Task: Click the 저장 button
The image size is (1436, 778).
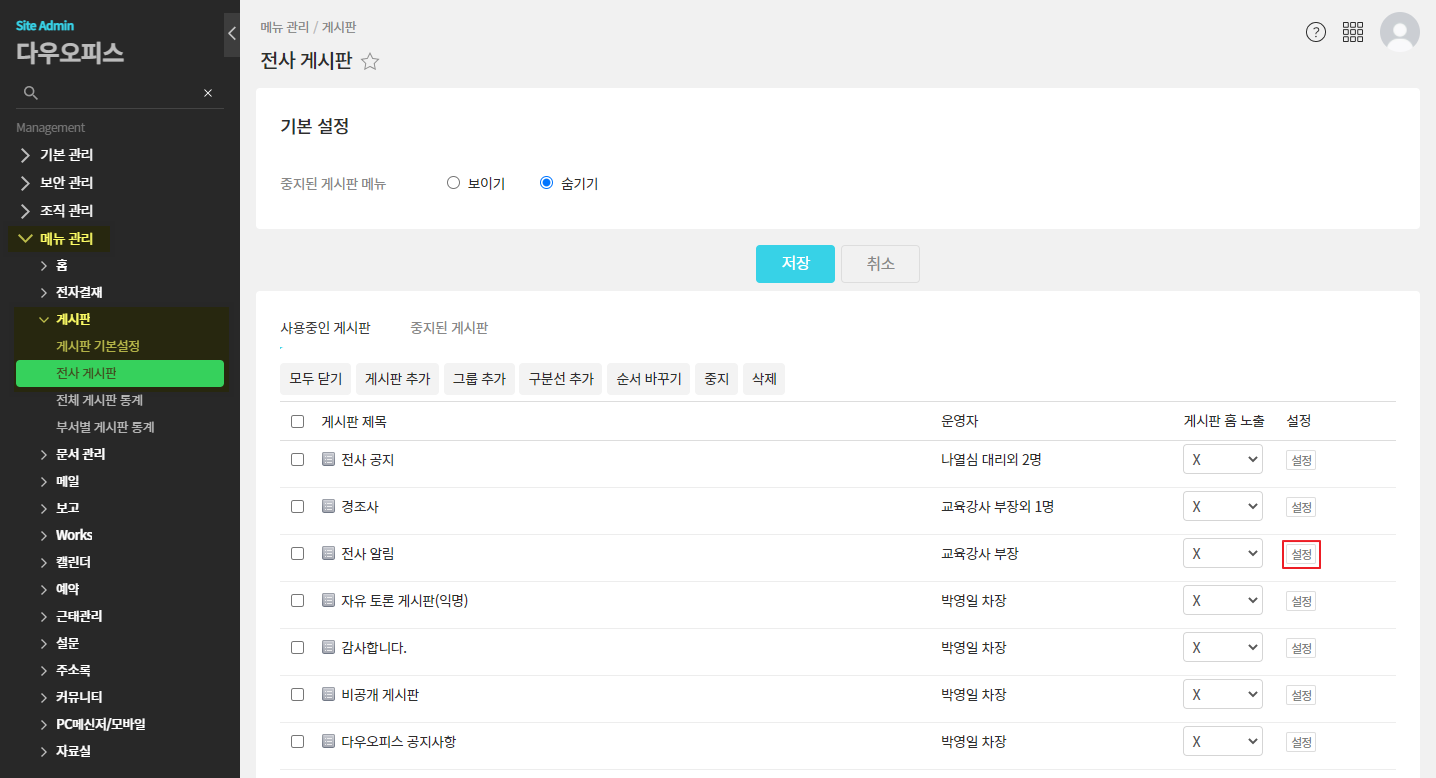Action: tap(795, 264)
